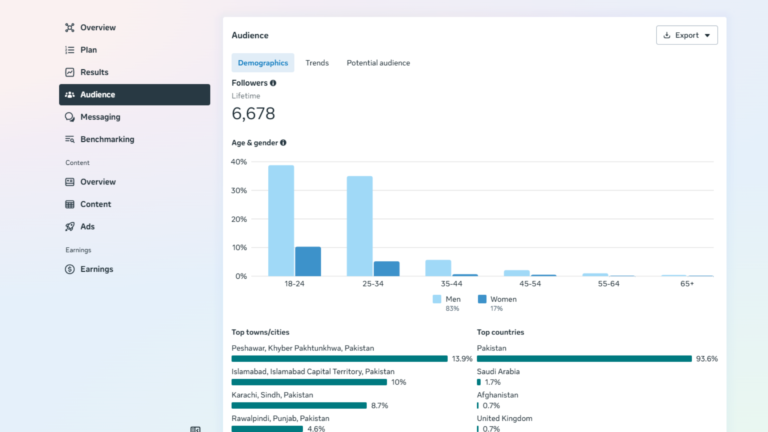768x432 pixels.
Task: Open the Content table icon
Action: pos(70,204)
